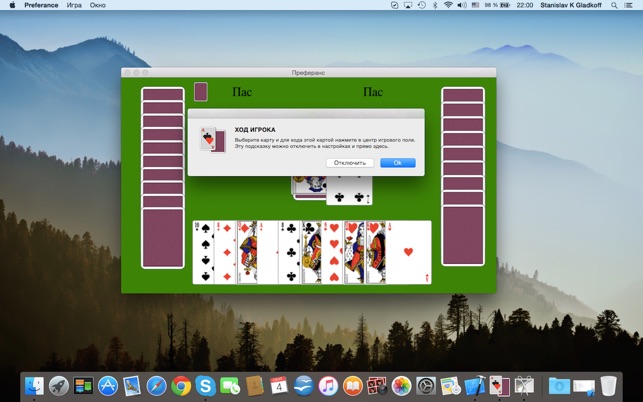Open Spotlight search in menu bar
The width and height of the screenshot is (643, 402).
click(612, 5)
